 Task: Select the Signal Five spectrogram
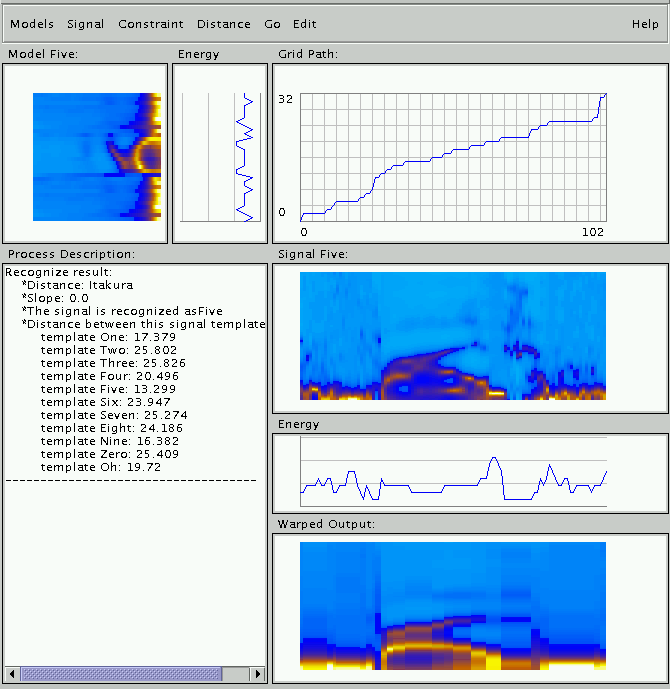pyautogui.click(x=453, y=336)
